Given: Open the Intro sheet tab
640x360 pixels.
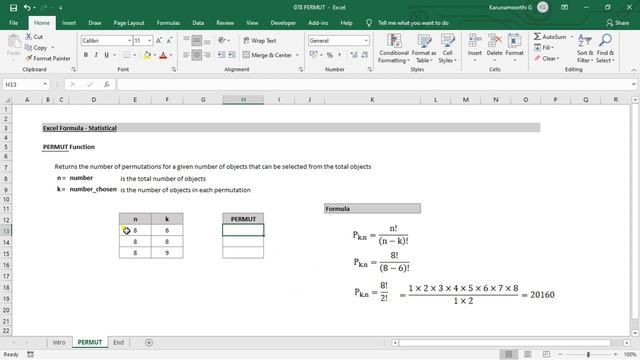Looking at the screenshot, I should coord(59,342).
